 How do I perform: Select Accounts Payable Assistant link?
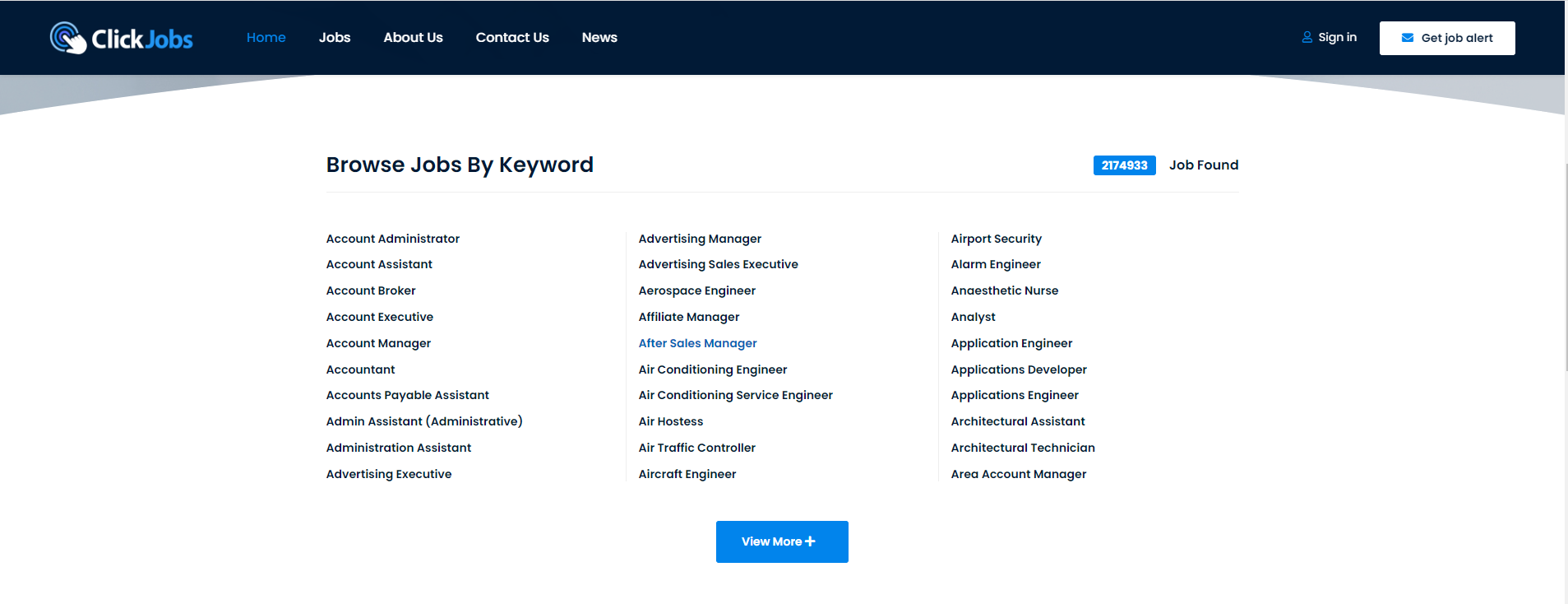(x=407, y=395)
